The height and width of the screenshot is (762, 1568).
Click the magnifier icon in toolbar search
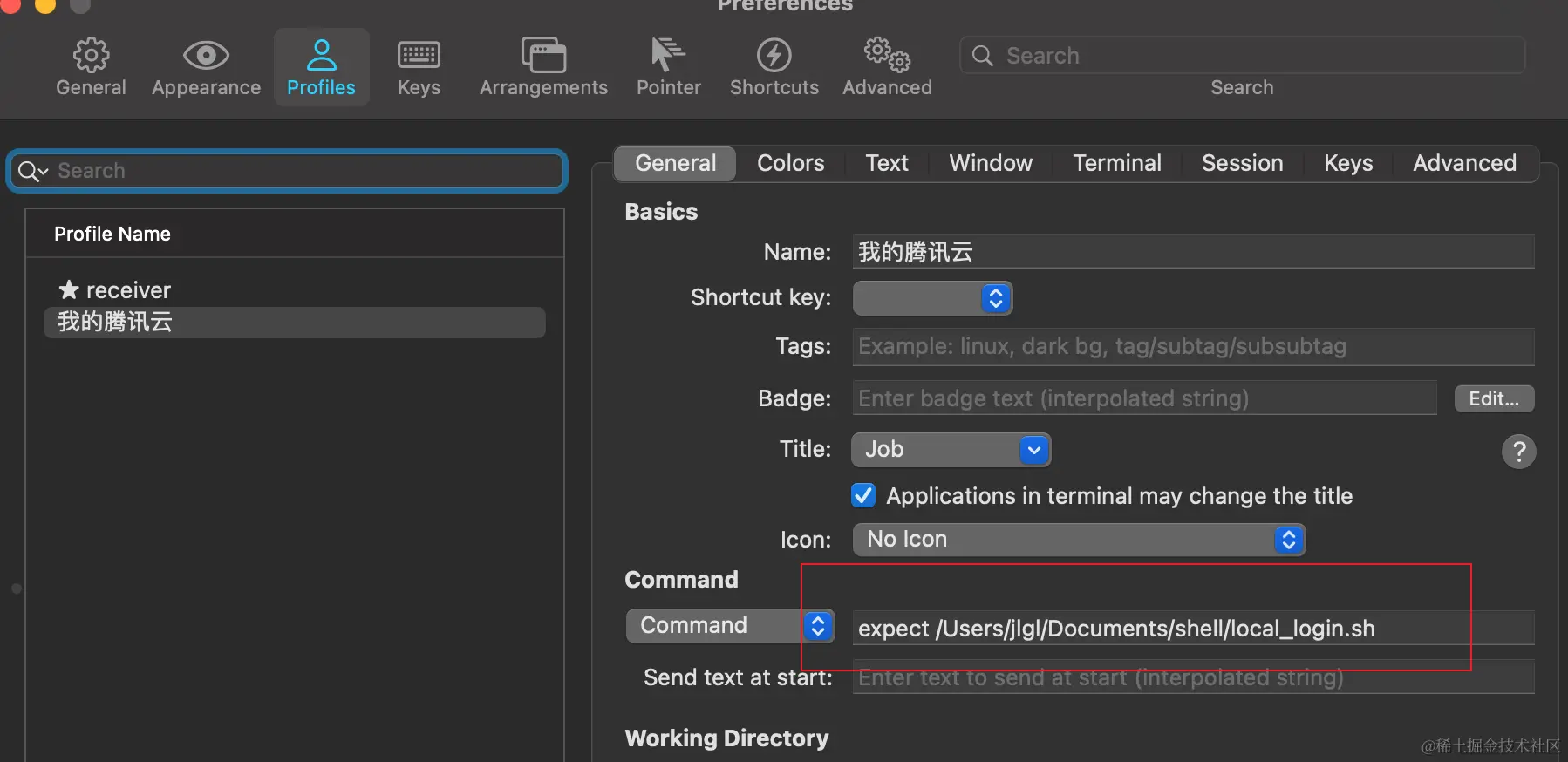983,56
